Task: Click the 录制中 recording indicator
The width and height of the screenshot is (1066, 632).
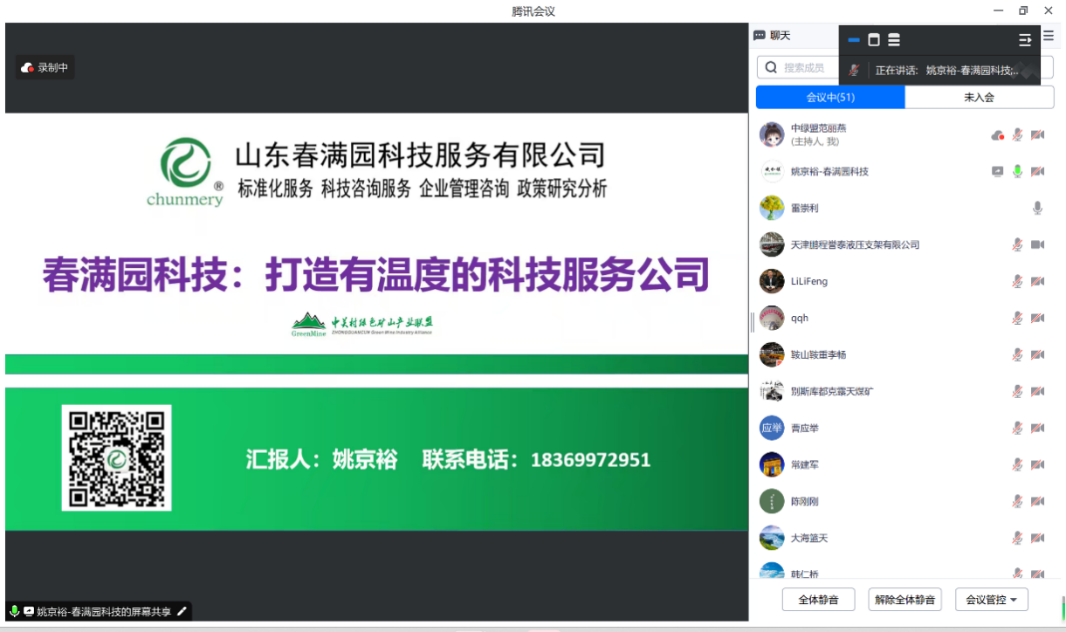Action: (45, 67)
